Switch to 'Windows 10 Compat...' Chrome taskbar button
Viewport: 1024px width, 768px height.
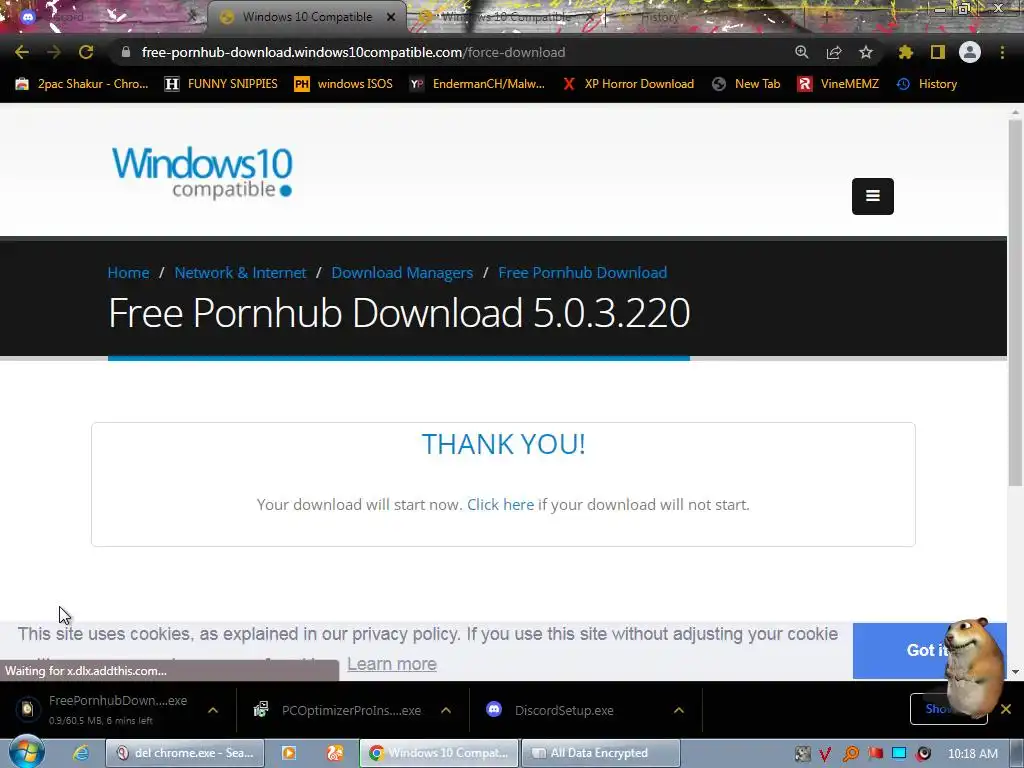440,753
